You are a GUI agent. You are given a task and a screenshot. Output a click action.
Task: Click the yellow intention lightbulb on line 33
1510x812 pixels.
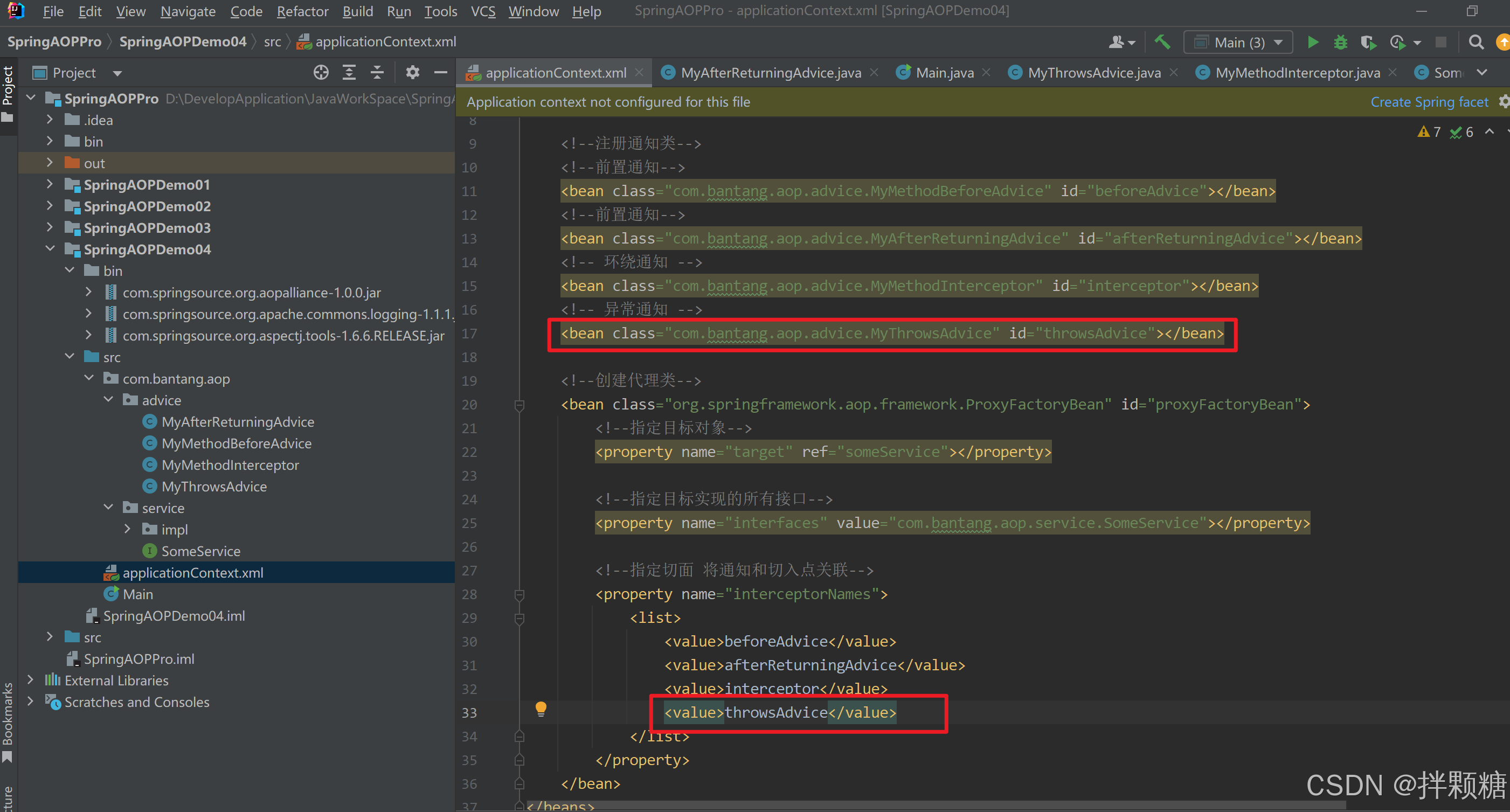pyautogui.click(x=541, y=709)
